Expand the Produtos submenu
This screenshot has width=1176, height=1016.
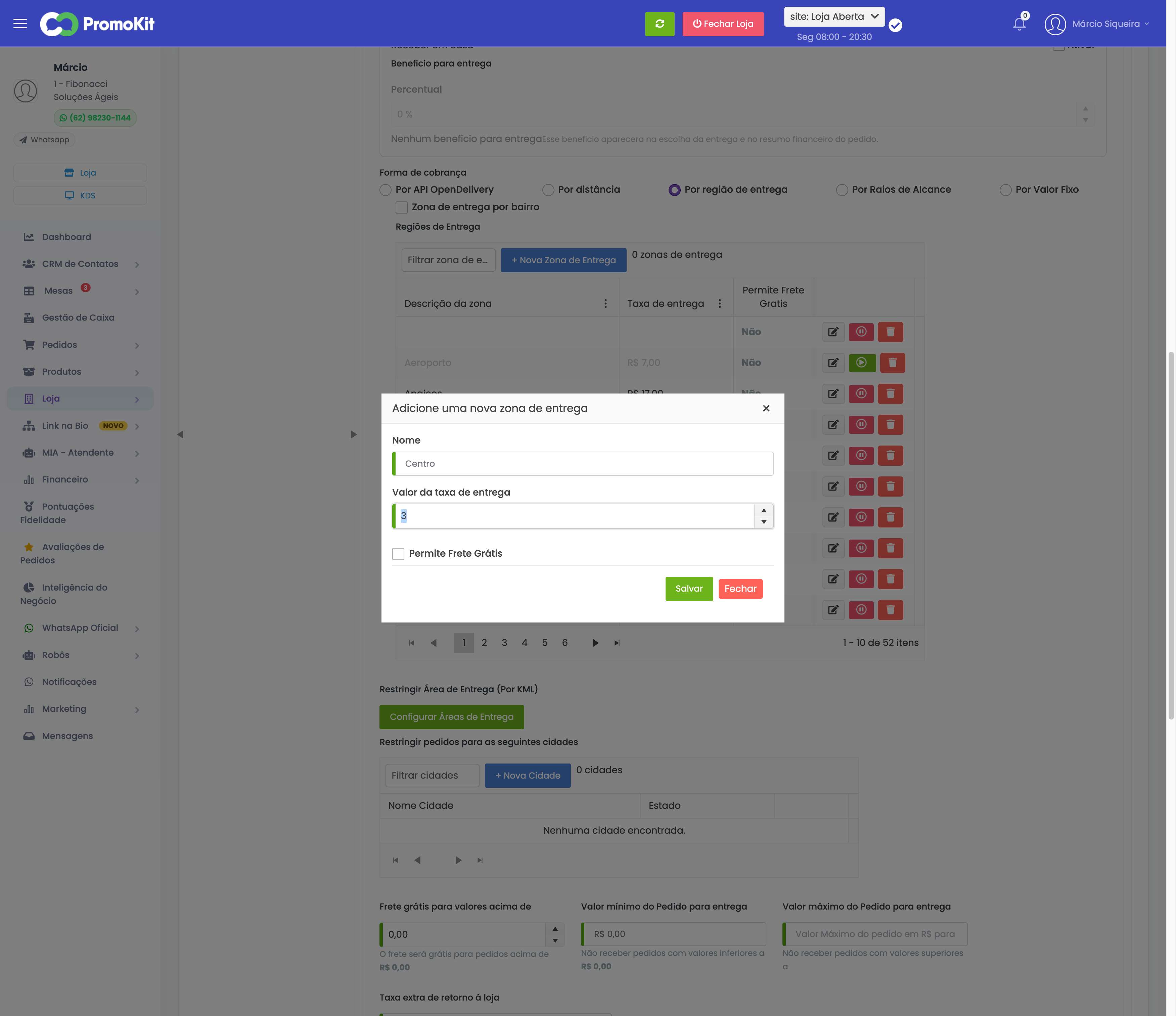[137, 372]
